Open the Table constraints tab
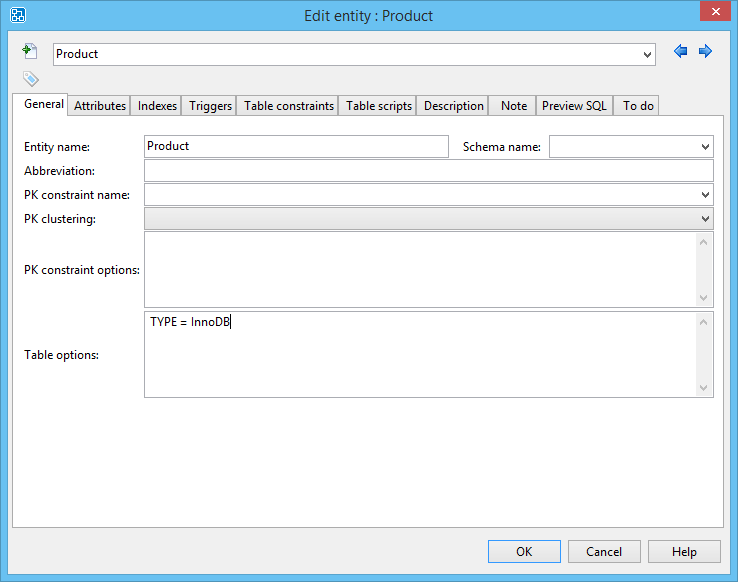Screen dimensions: 738x582 pos(289,106)
